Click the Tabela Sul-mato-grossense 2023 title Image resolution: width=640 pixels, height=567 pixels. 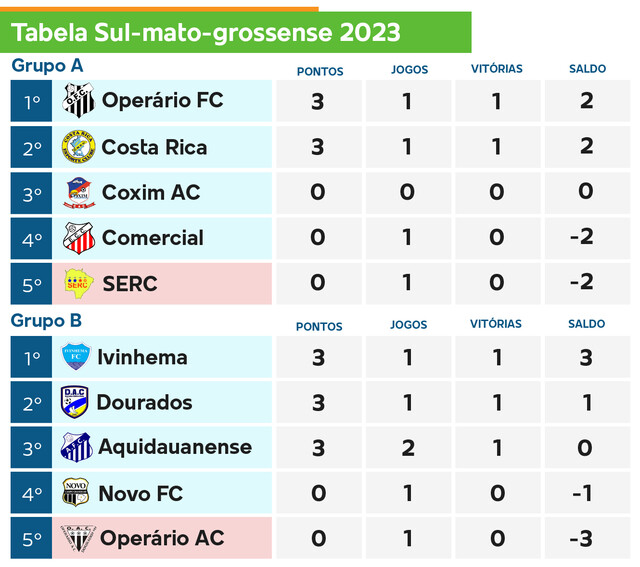[205, 33]
